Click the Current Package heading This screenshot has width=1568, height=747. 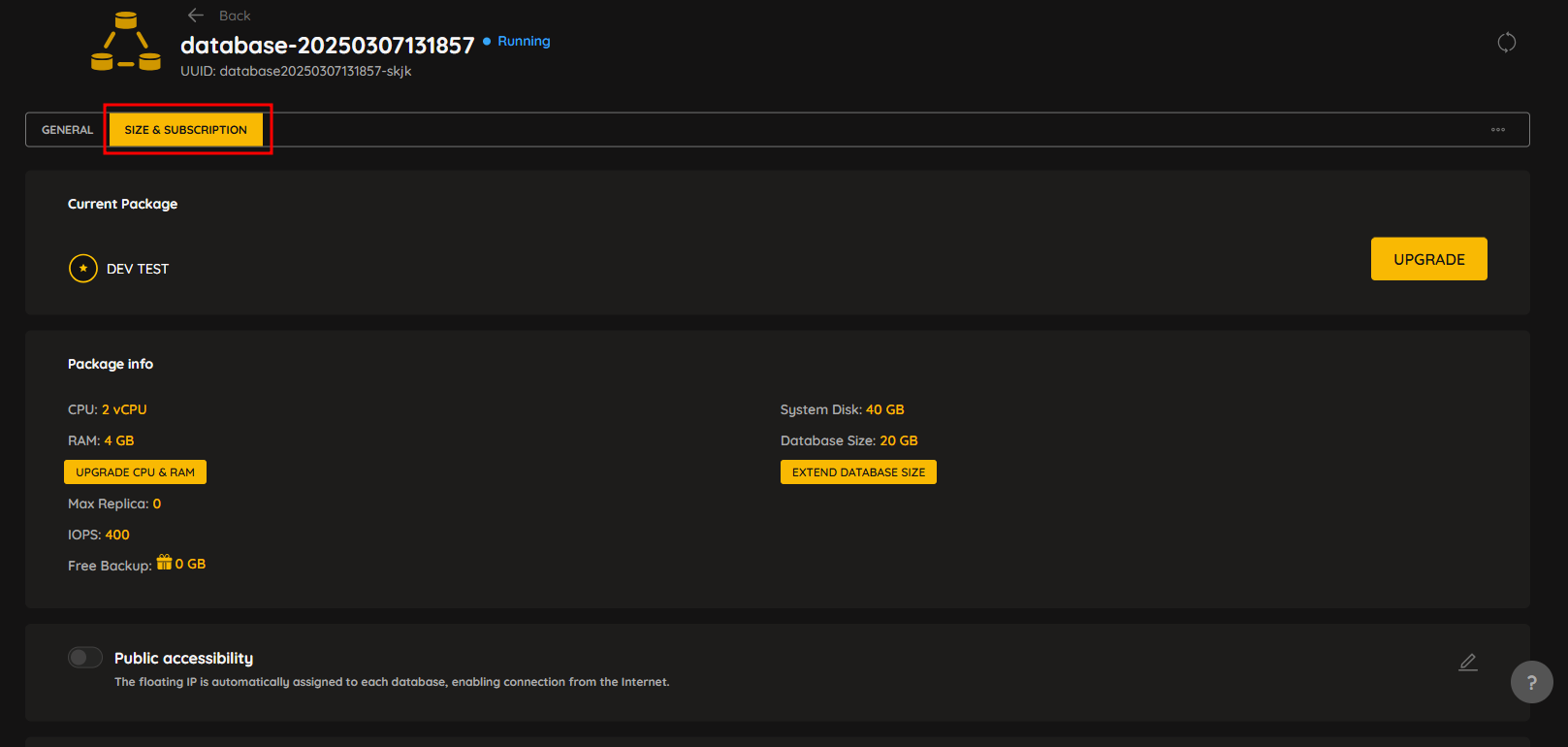point(122,204)
